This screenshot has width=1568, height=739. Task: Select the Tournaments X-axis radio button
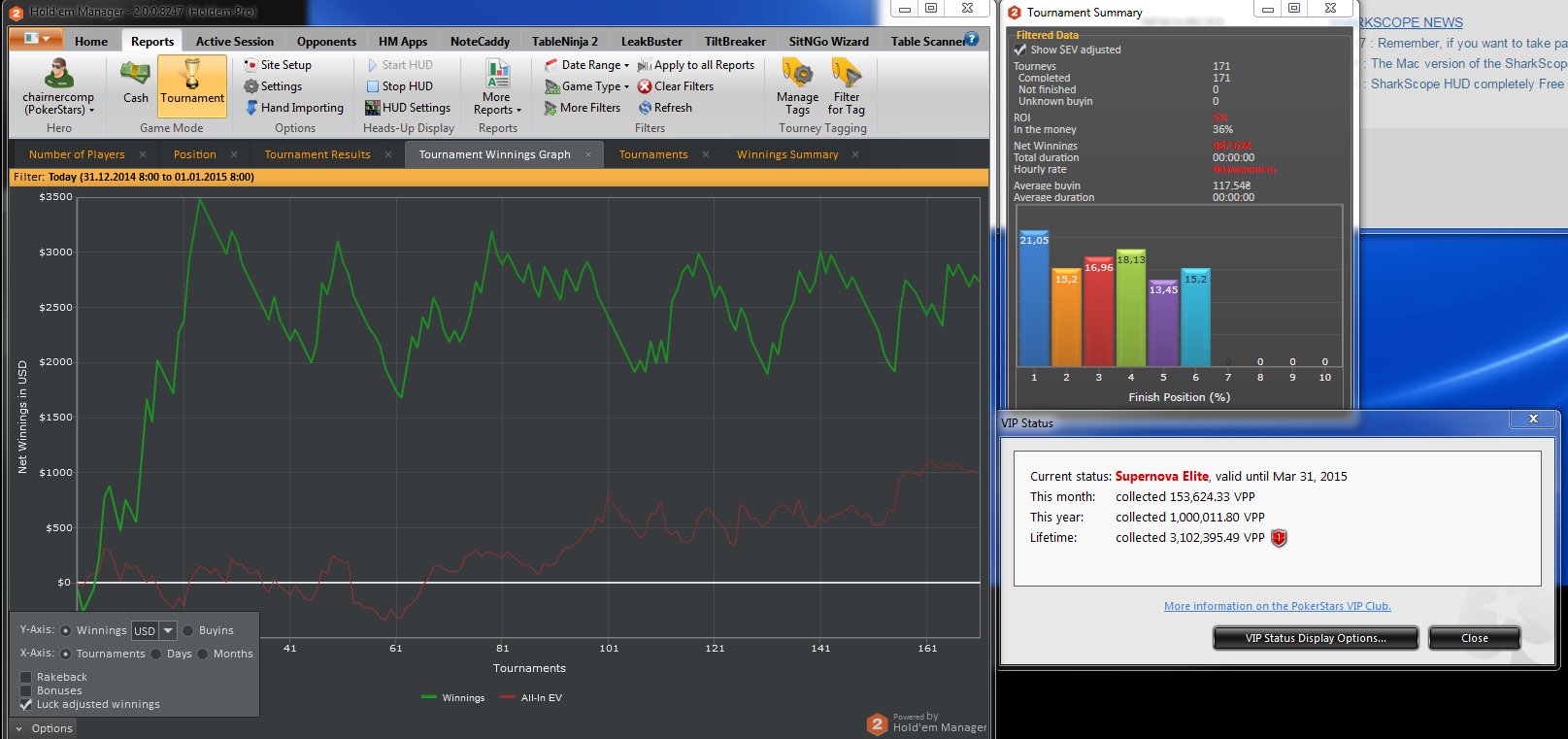66,655
